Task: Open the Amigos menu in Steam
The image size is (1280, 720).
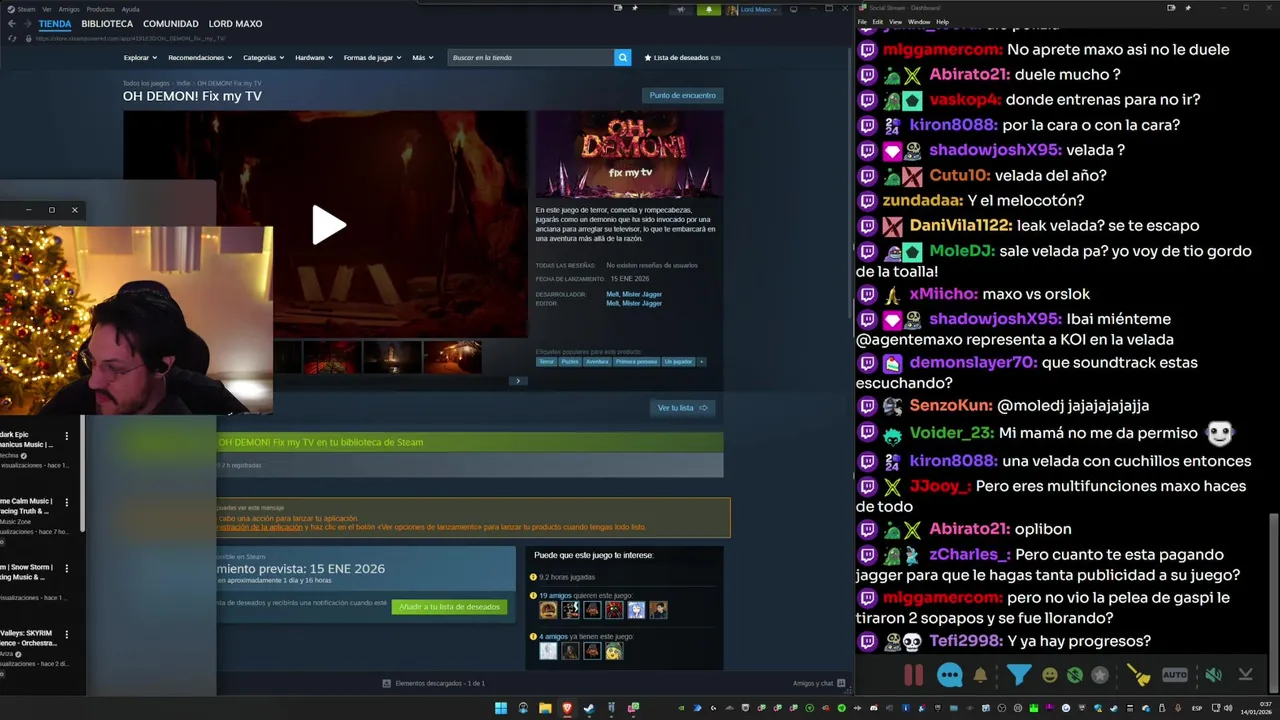Action: [69, 9]
